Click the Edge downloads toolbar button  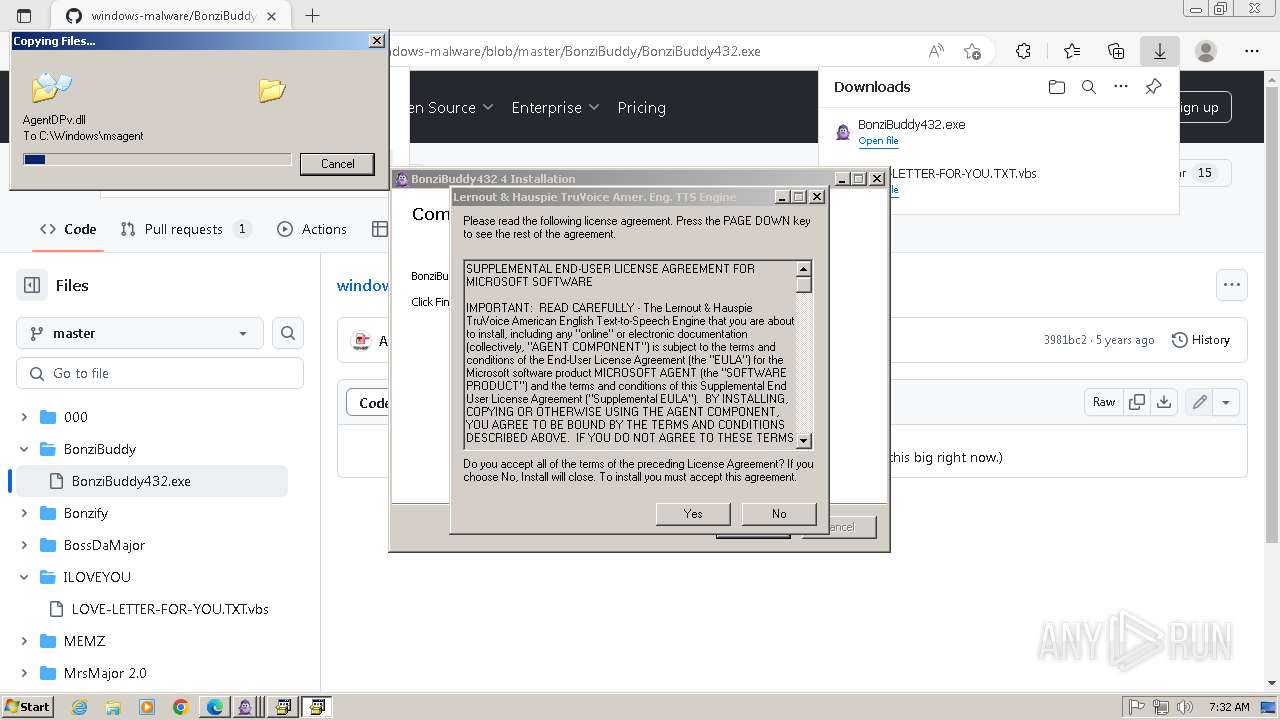1160,51
